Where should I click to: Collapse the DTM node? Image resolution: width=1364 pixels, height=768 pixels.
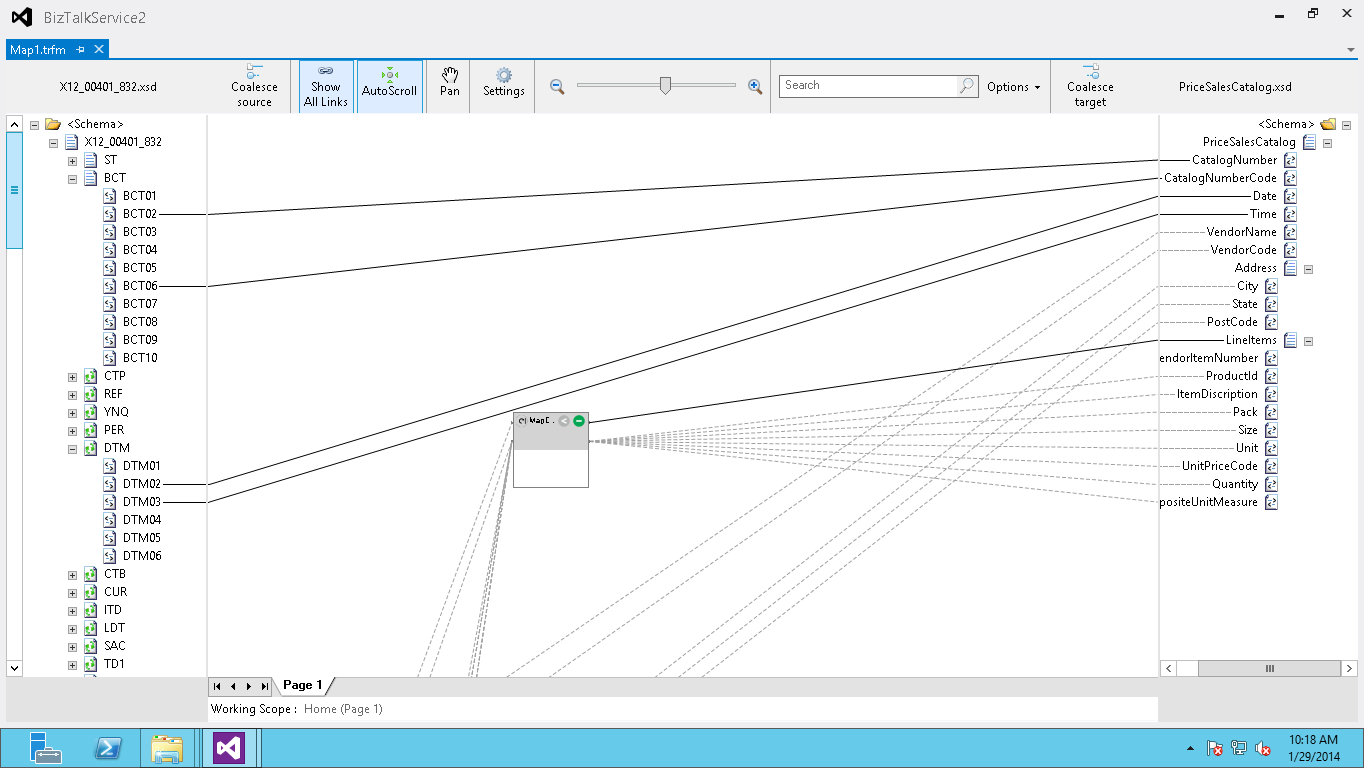[72, 448]
